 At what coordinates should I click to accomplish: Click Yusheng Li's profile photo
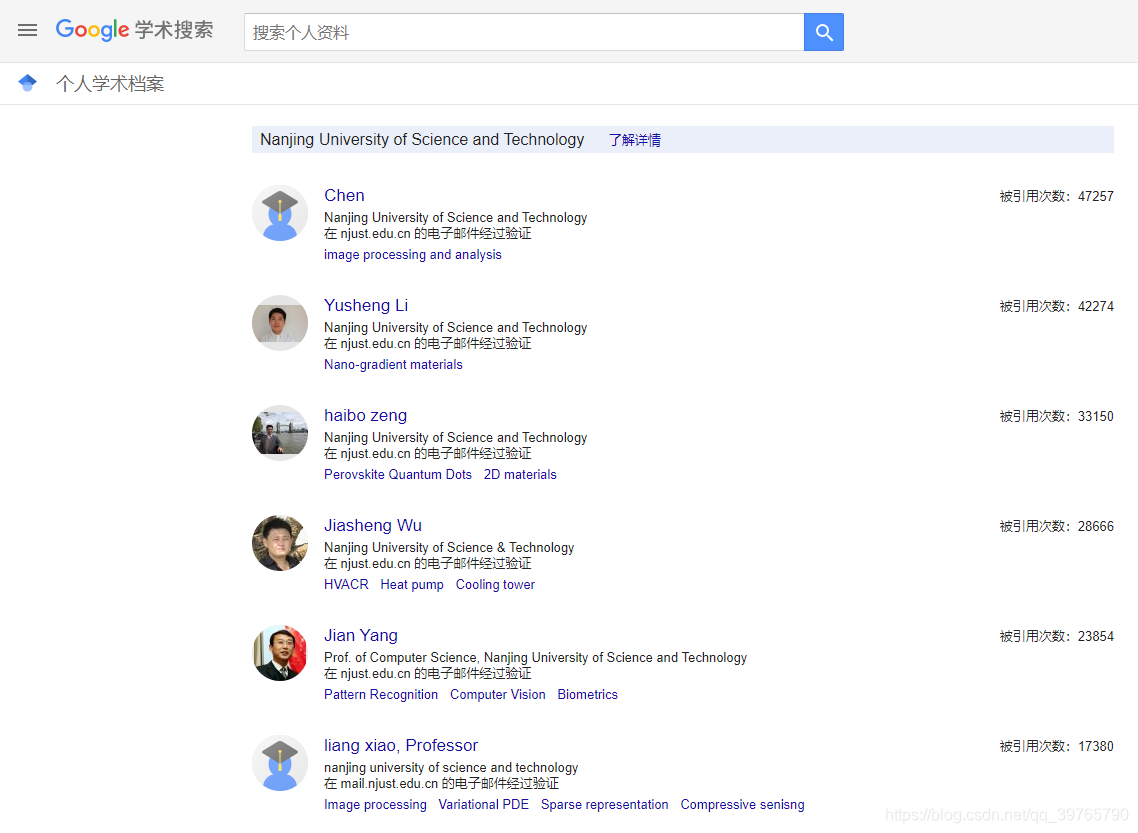pos(279,323)
